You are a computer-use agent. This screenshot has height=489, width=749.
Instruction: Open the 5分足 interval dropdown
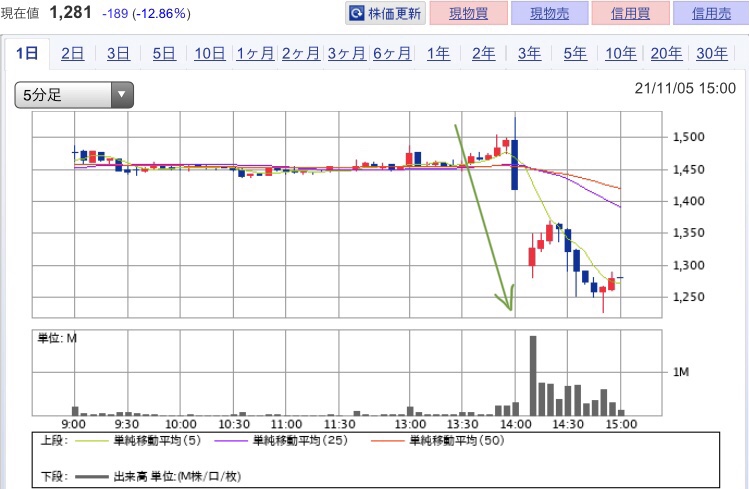74,95
